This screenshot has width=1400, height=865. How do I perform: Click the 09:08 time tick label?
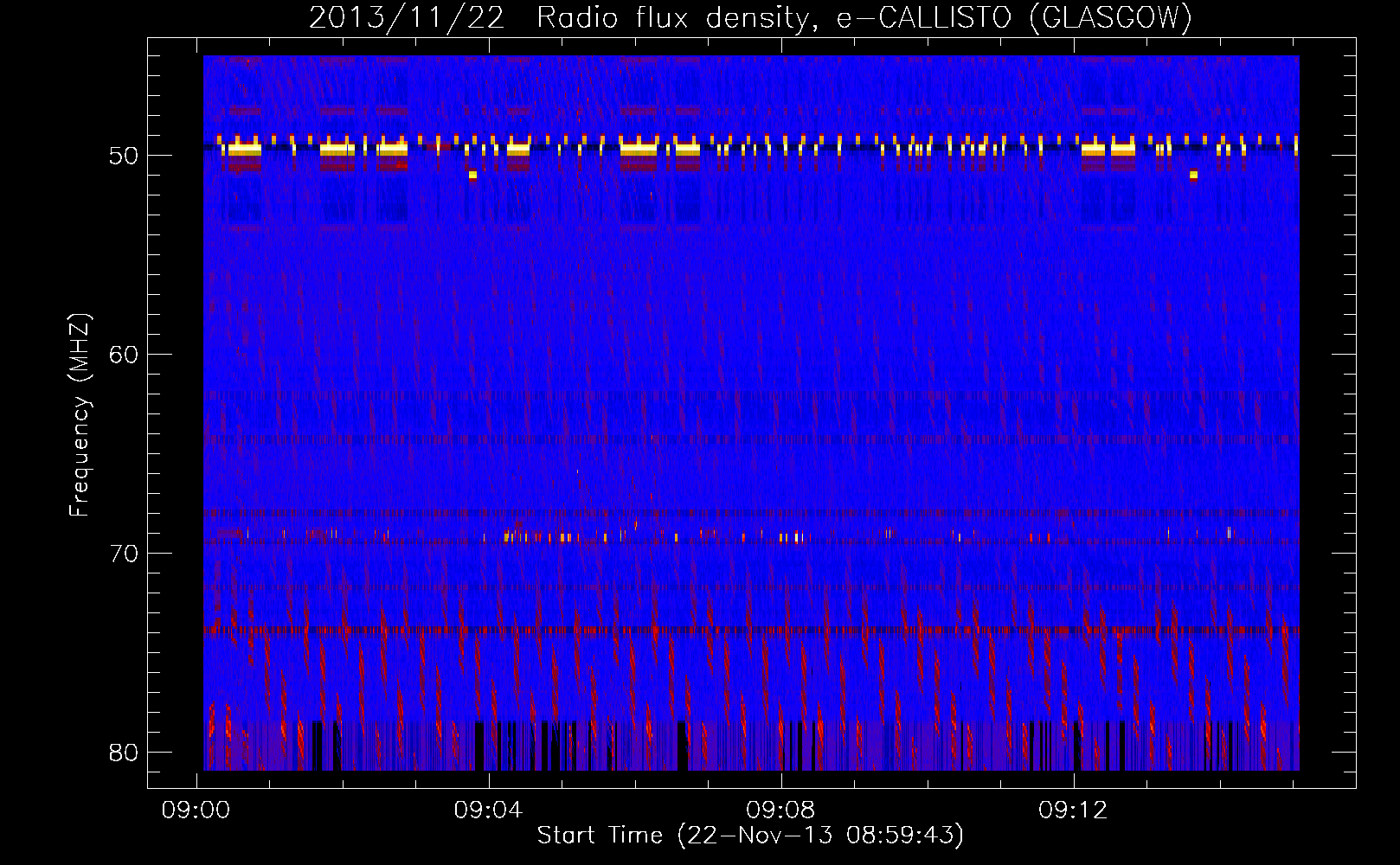click(x=781, y=811)
